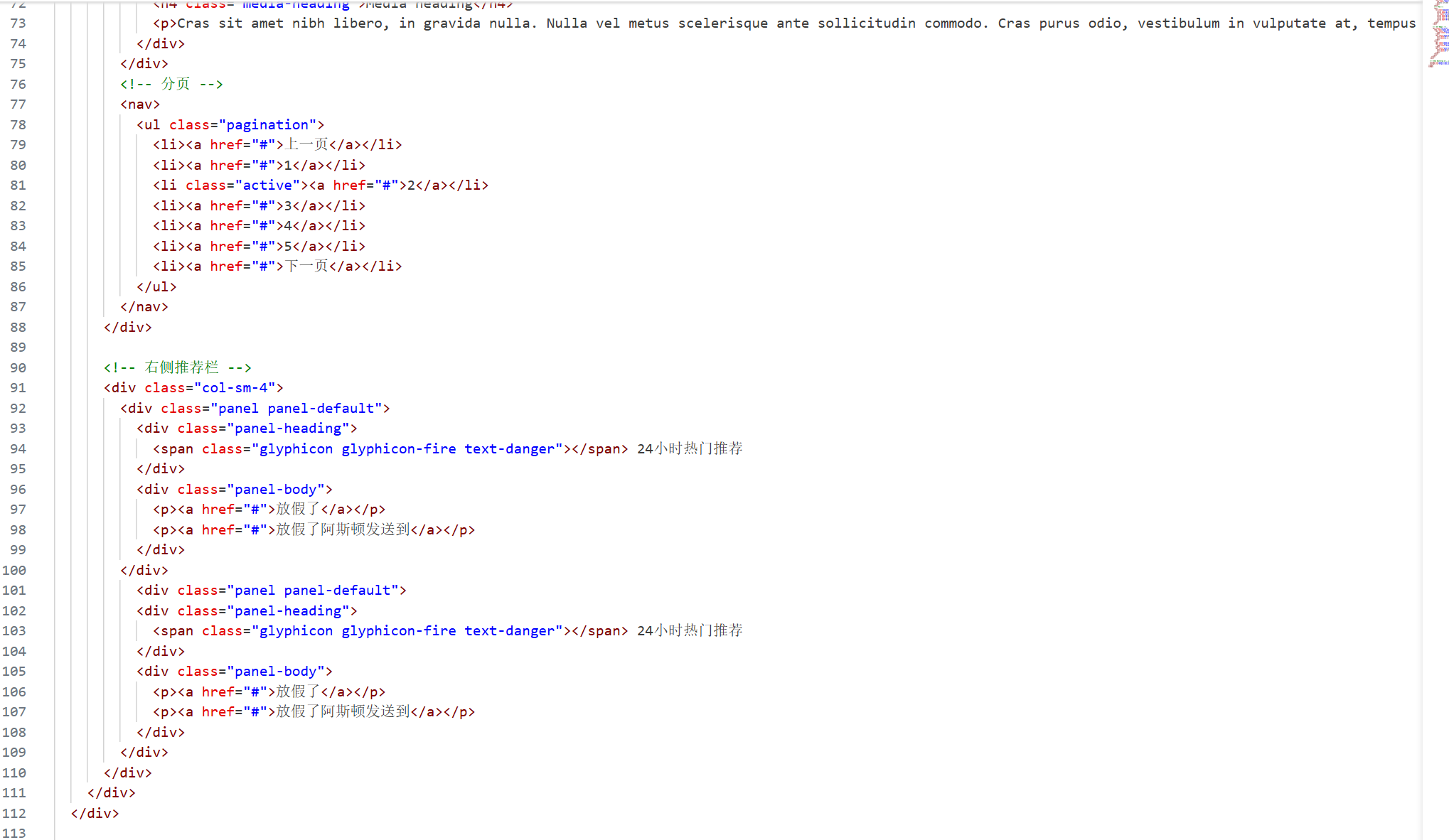
Task: Click "glyphicon-fire" text on line 94
Action: click(x=399, y=448)
